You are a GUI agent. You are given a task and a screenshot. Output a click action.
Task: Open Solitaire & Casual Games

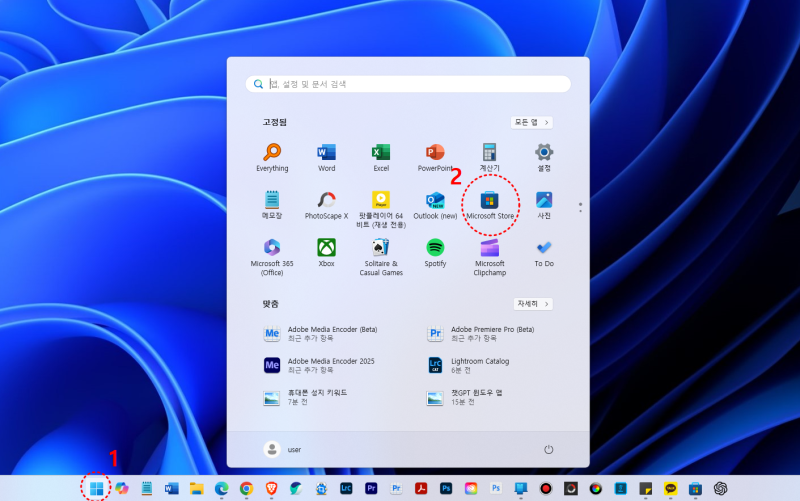tap(381, 257)
